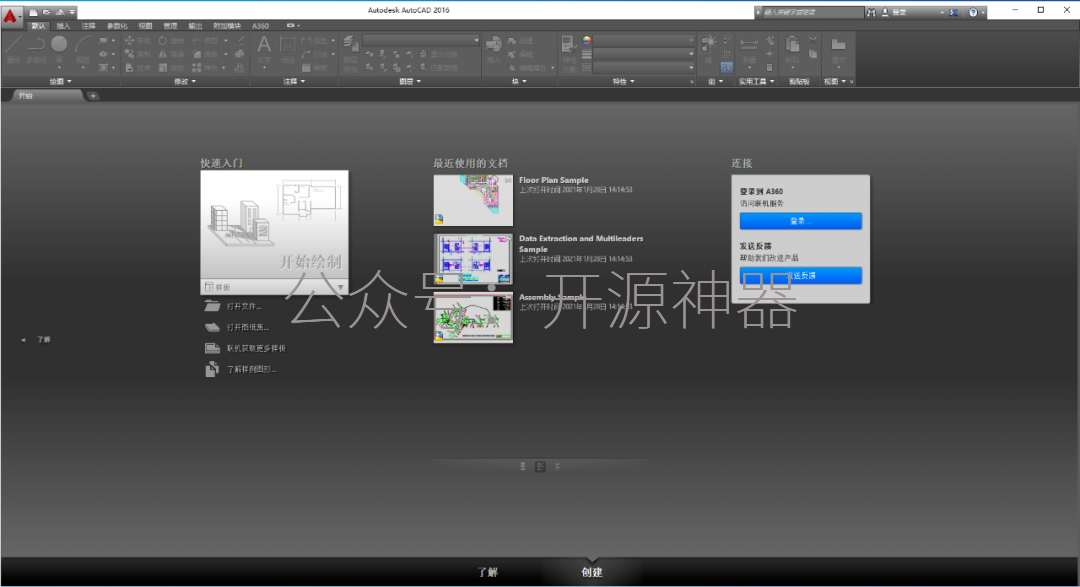Switch recent documents to large-thumbnail view
This screenshot has height=587, width=1080.
pos(523,466)
